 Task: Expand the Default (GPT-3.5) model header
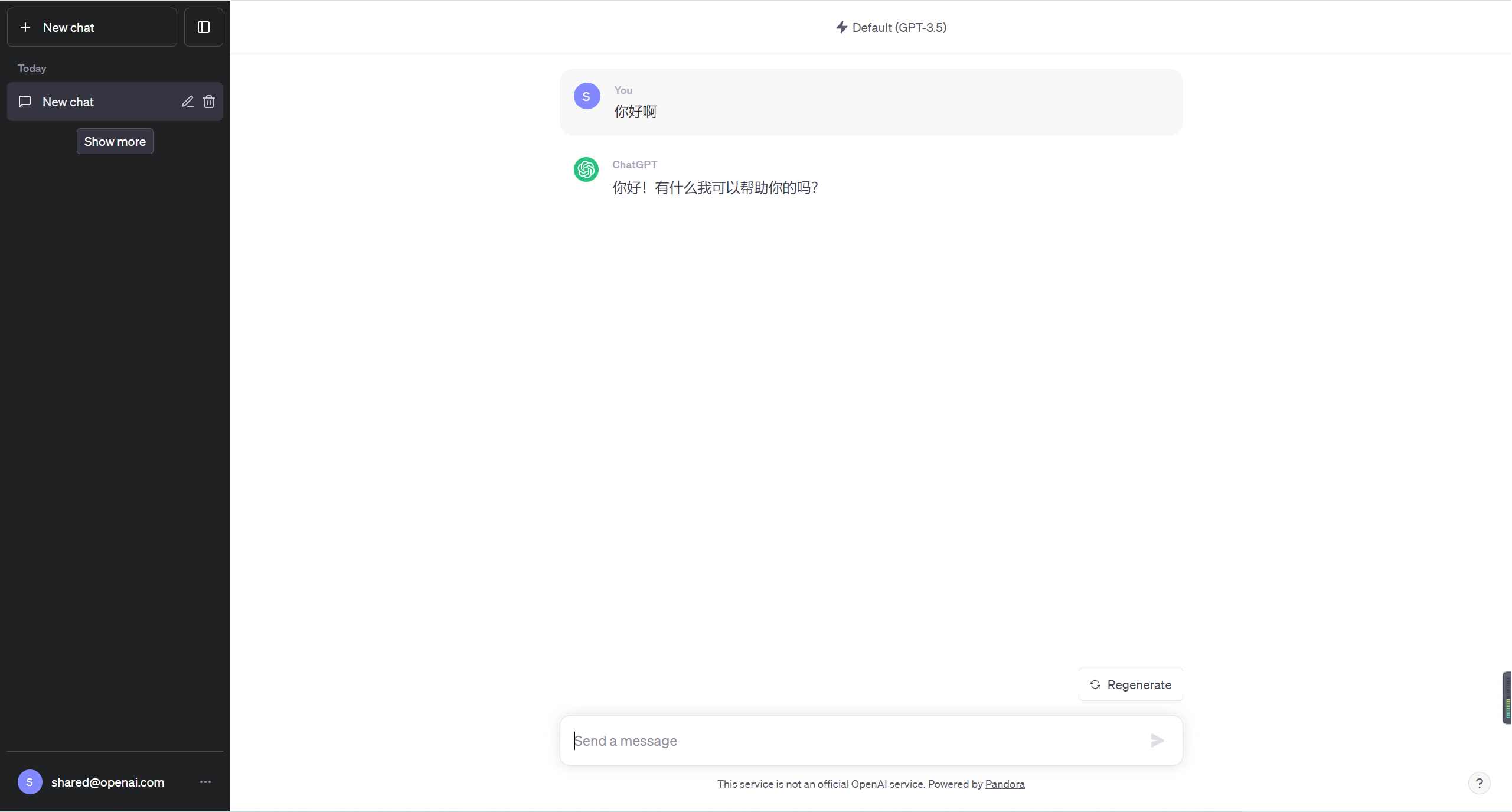(899, 27)
